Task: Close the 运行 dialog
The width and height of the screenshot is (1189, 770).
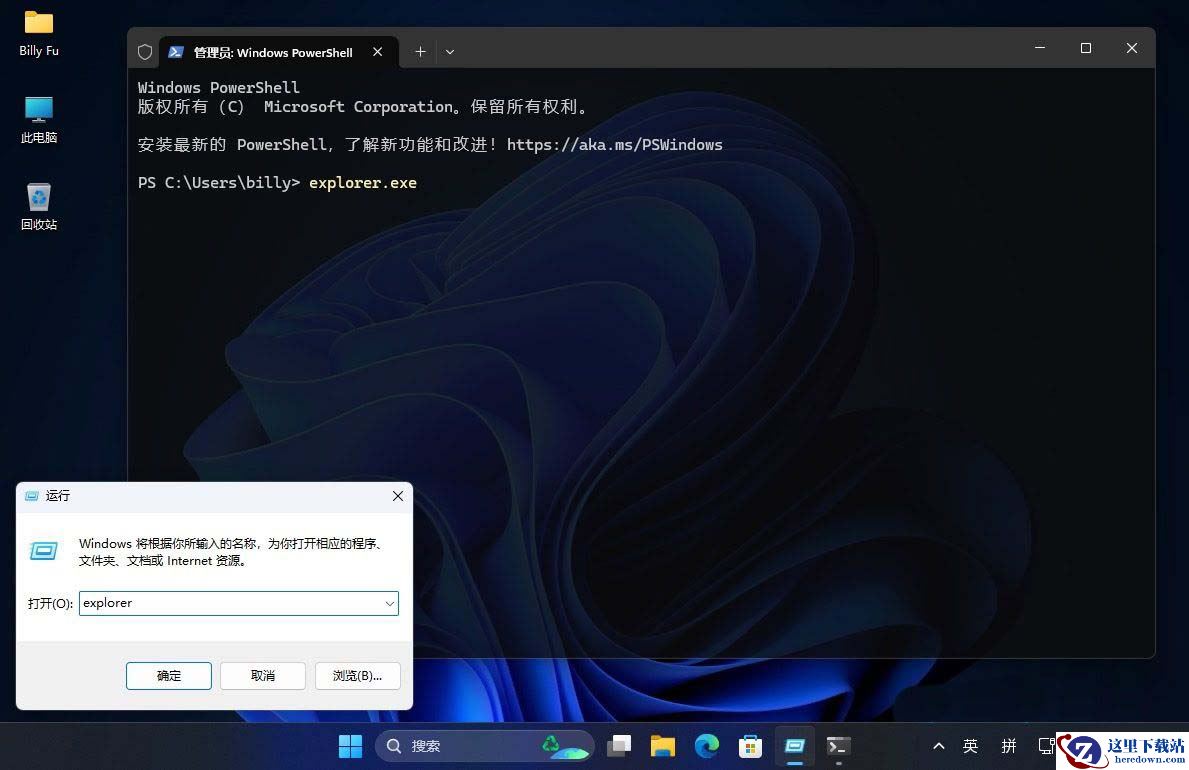Action: pos(397,496)
